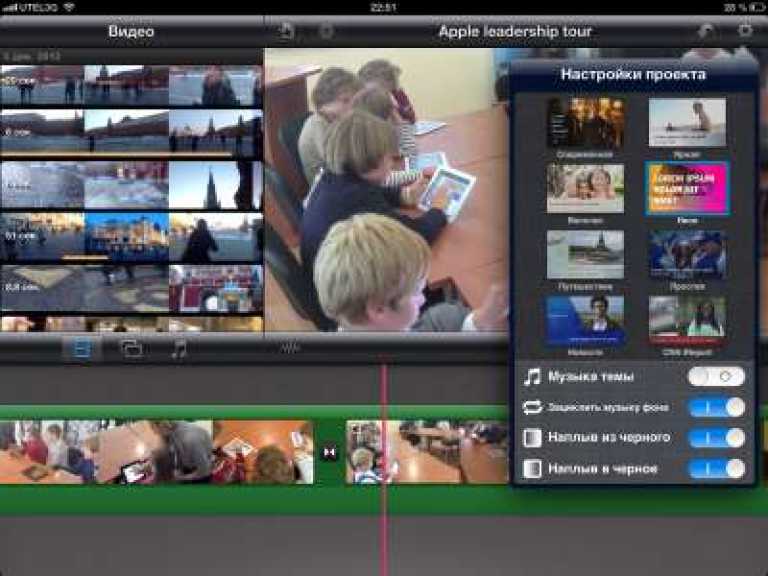The width and height of the screenshot is (768, 576).
Task: Tap the video preview of children with iPad
Action: [x=386, y=190]
